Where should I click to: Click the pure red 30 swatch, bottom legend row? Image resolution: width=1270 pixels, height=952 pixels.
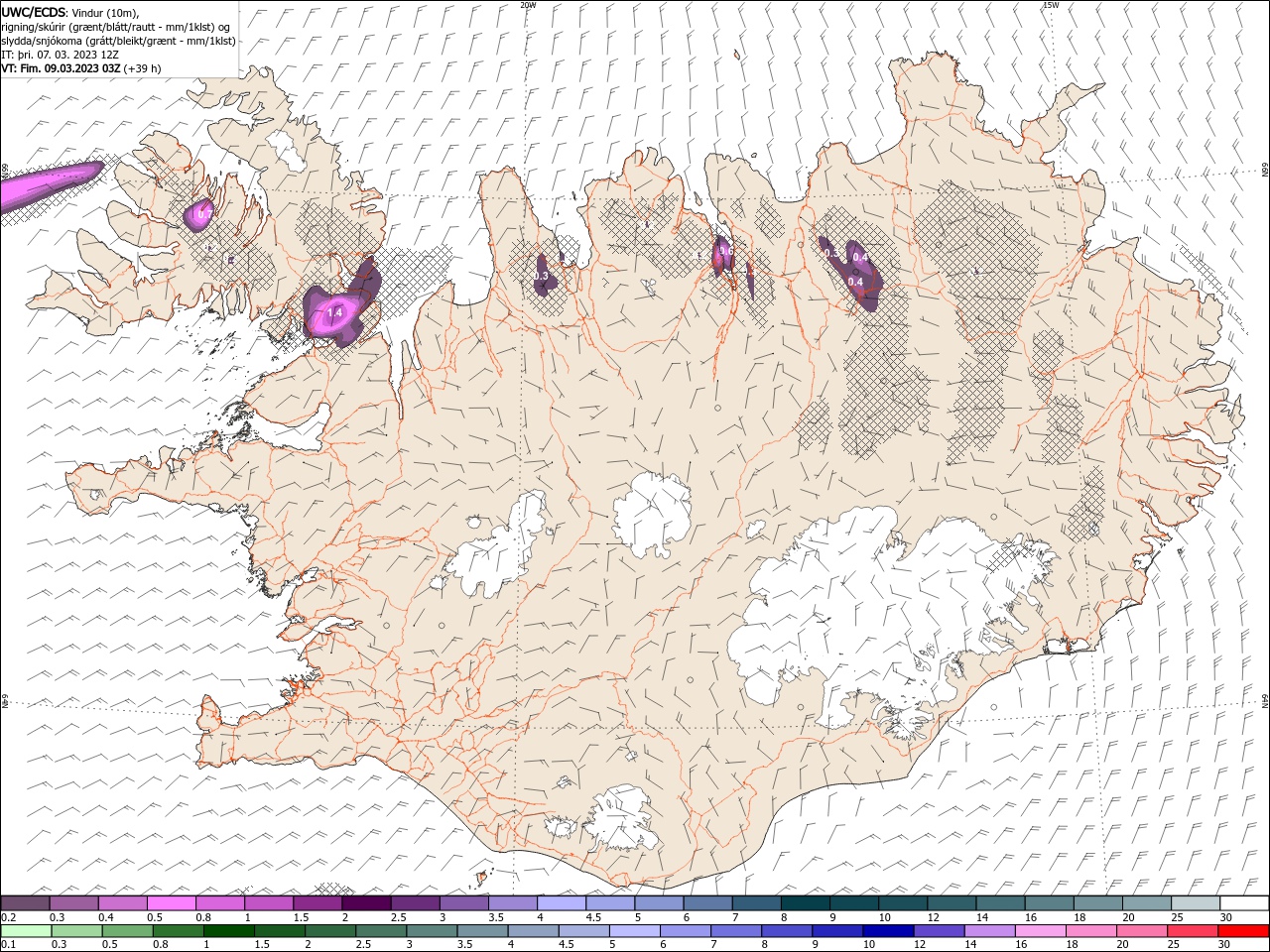[x=1243, y=931]
